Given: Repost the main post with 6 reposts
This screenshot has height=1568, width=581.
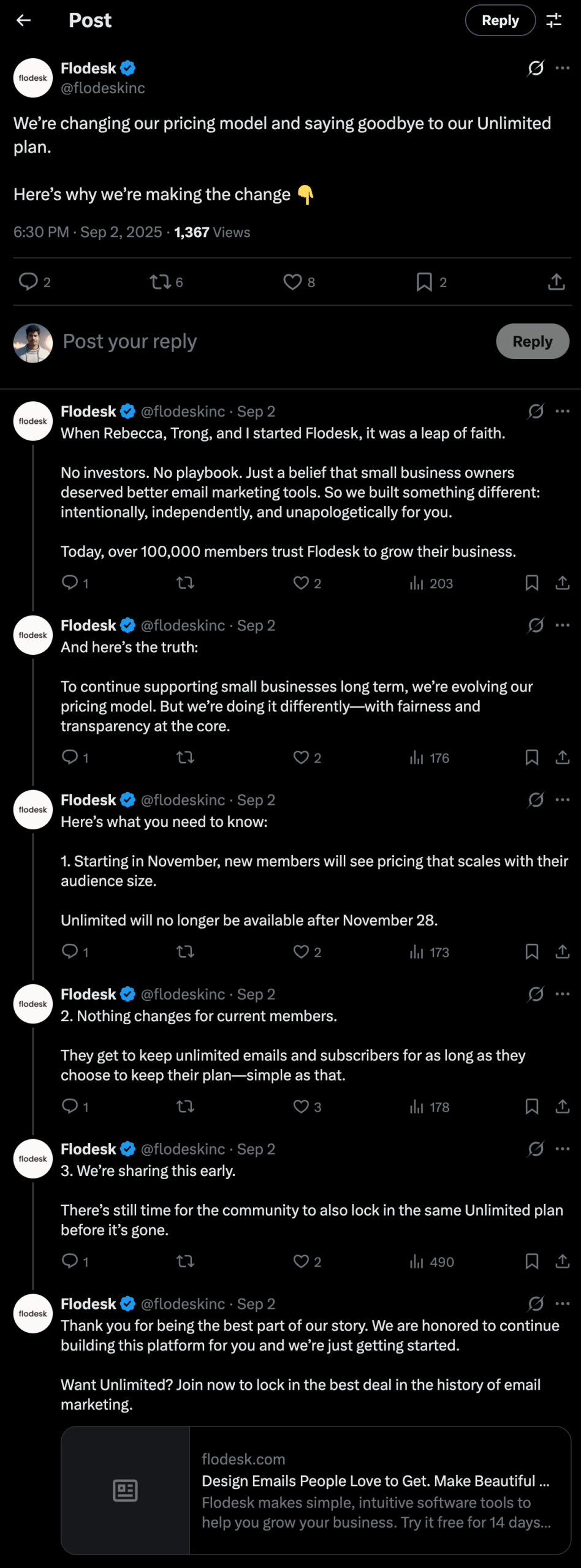Looking at the screenshot, I should tap(161, 282).
